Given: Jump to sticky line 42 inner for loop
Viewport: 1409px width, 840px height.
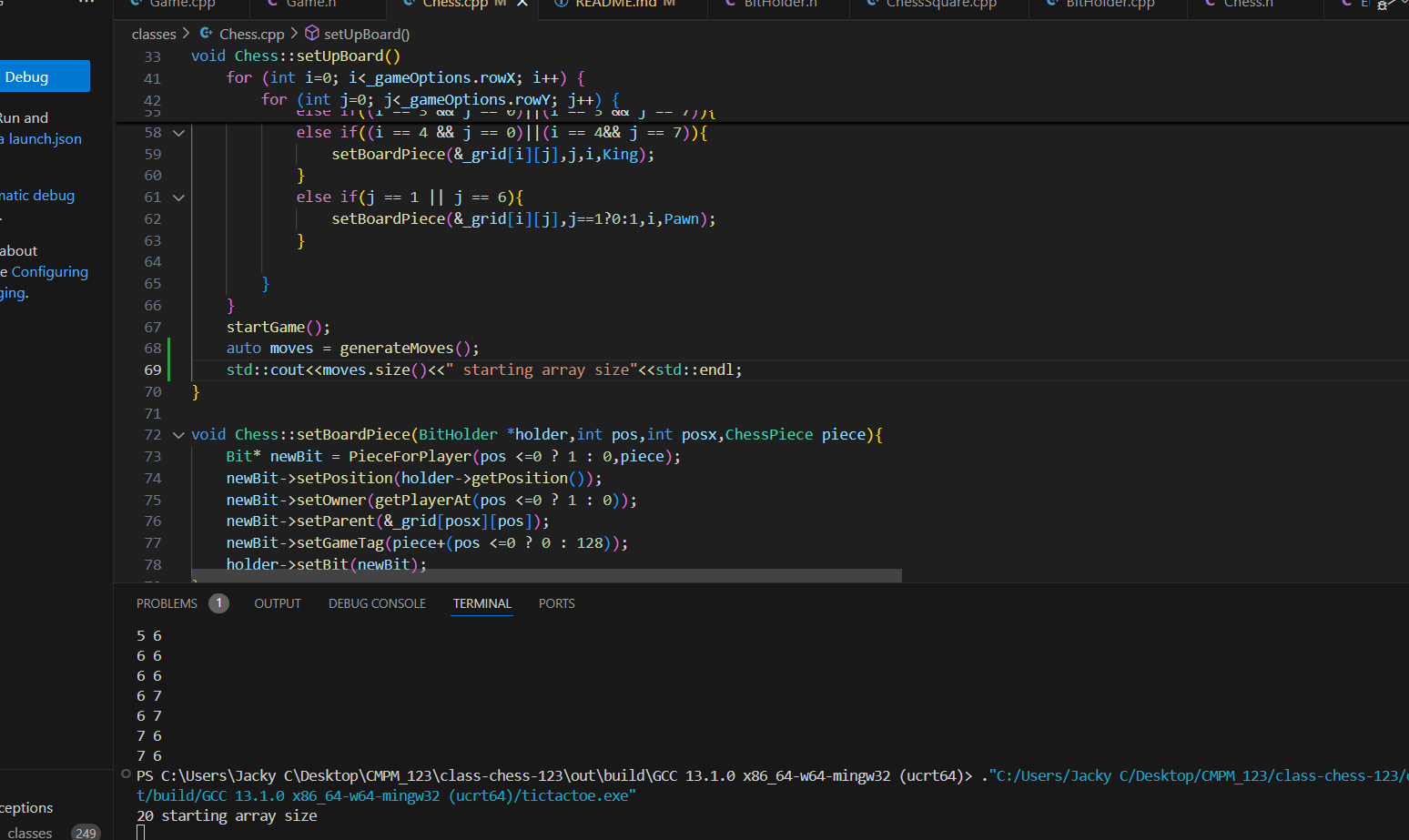Looking at the screenshot, I should pos(441,99).
